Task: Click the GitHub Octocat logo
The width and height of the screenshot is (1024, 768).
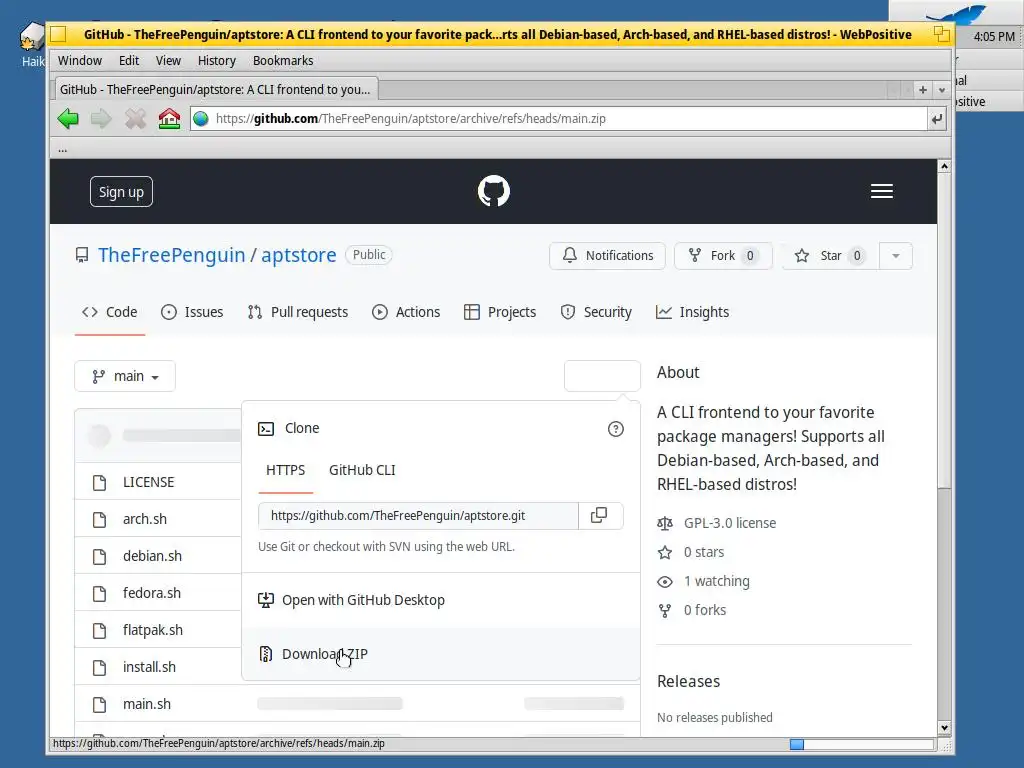Action: point(494,191)
